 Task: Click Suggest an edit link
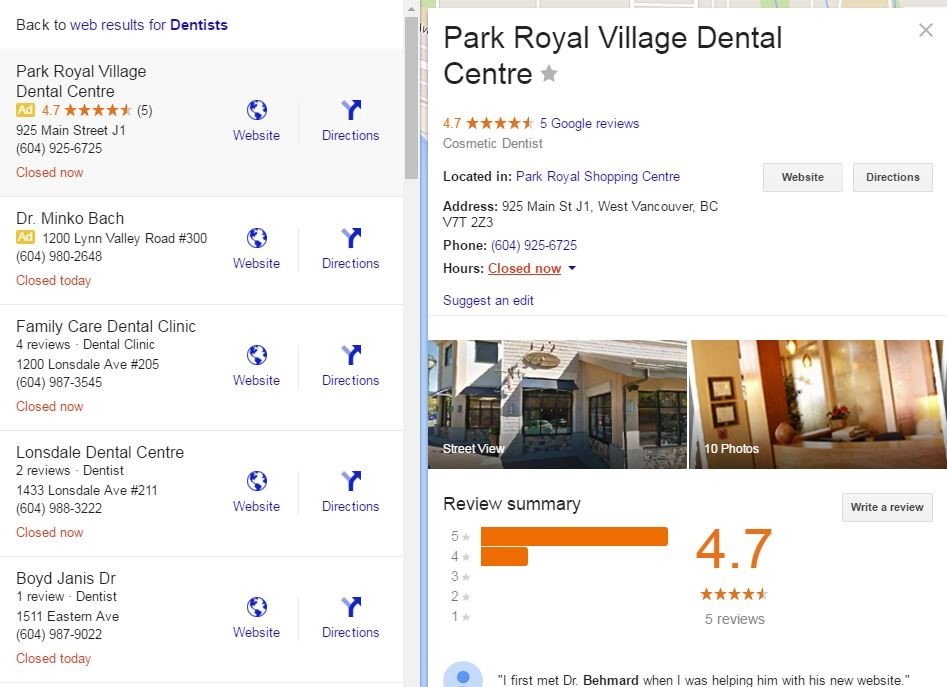[x=488, y=301]
